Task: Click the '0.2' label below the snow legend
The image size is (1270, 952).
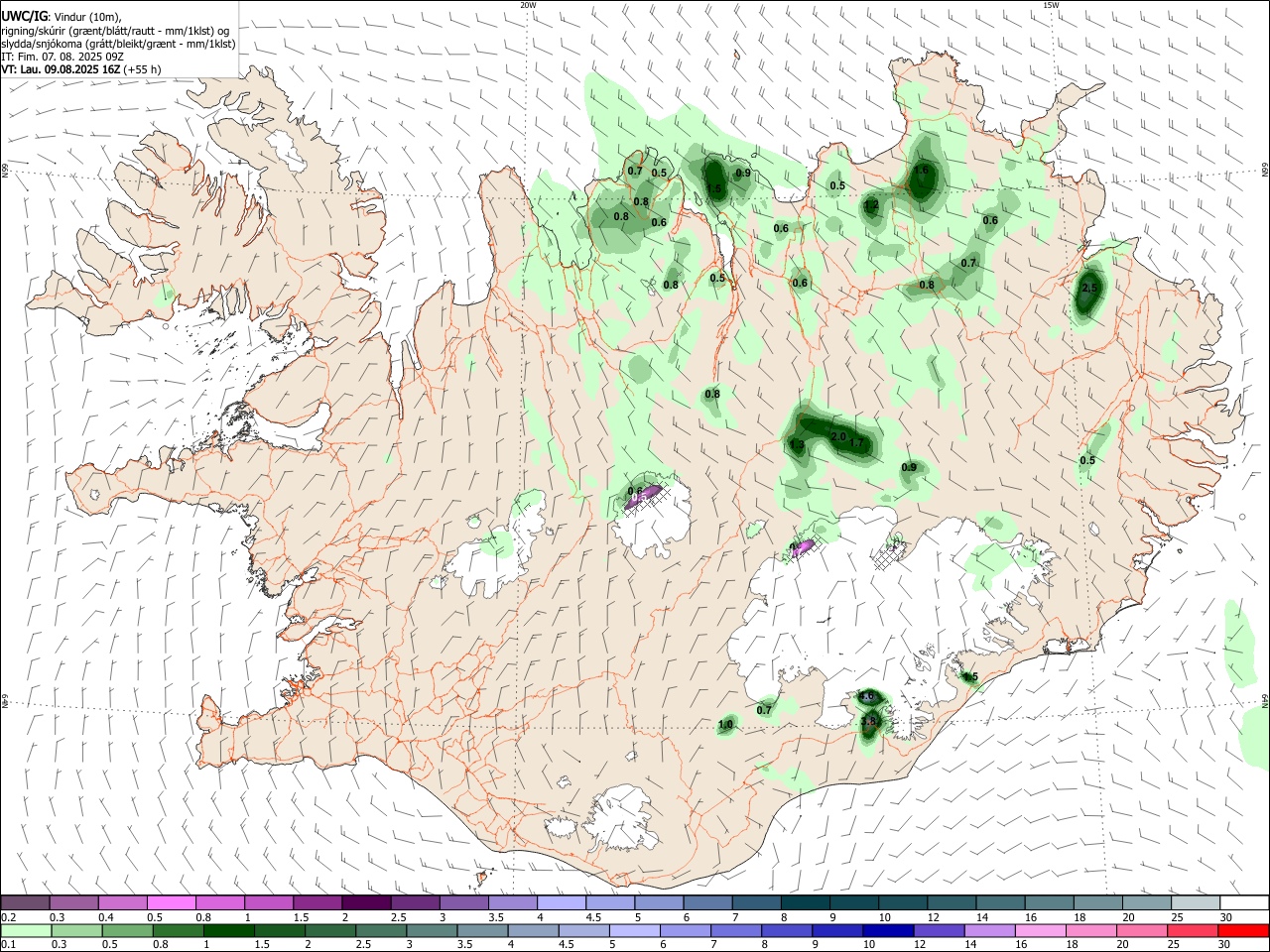Action: 7,917
